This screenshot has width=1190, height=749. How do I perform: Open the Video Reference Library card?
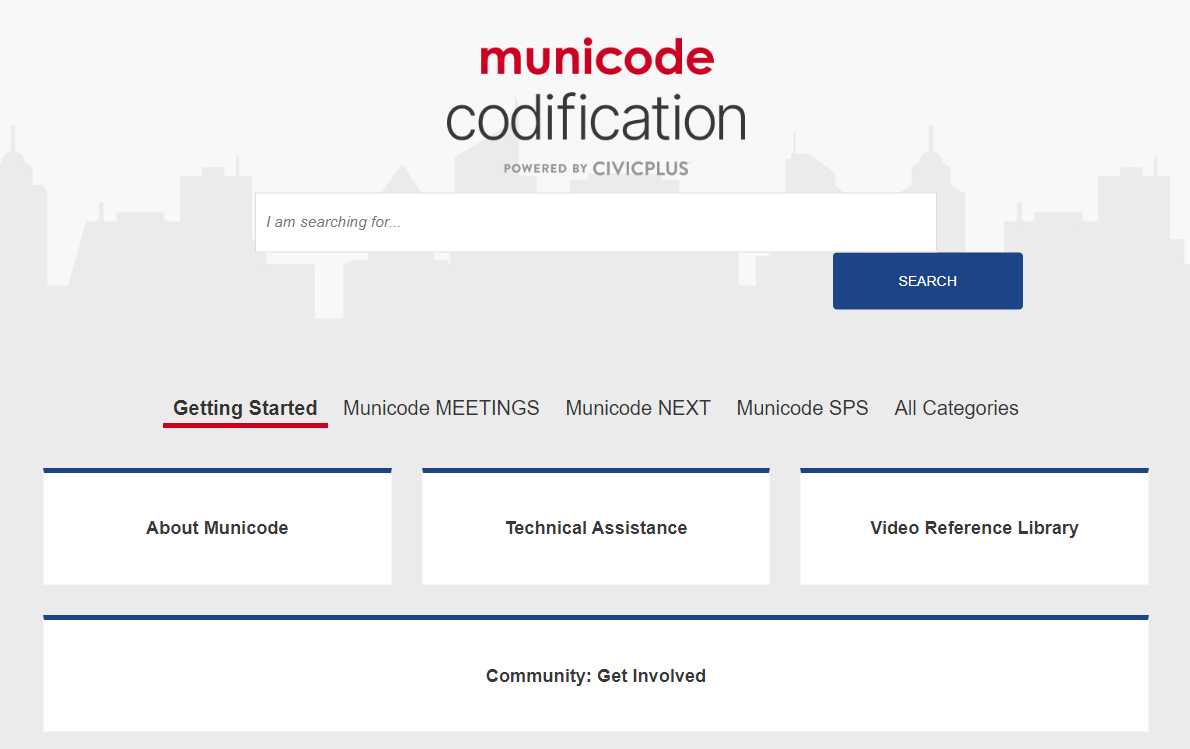pos(974,527)
